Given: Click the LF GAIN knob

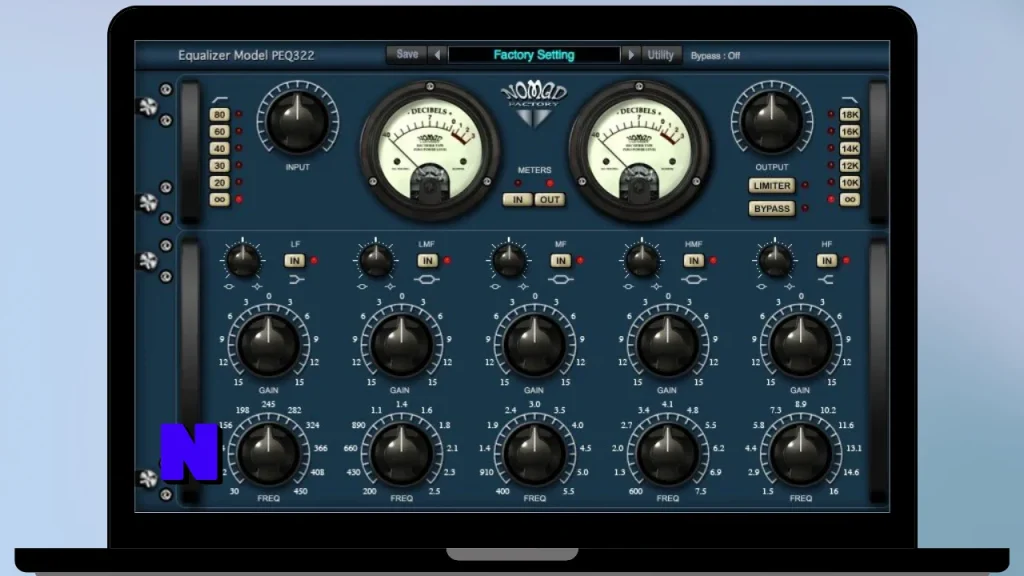Looking at the screenshot, I should (268, 344).
